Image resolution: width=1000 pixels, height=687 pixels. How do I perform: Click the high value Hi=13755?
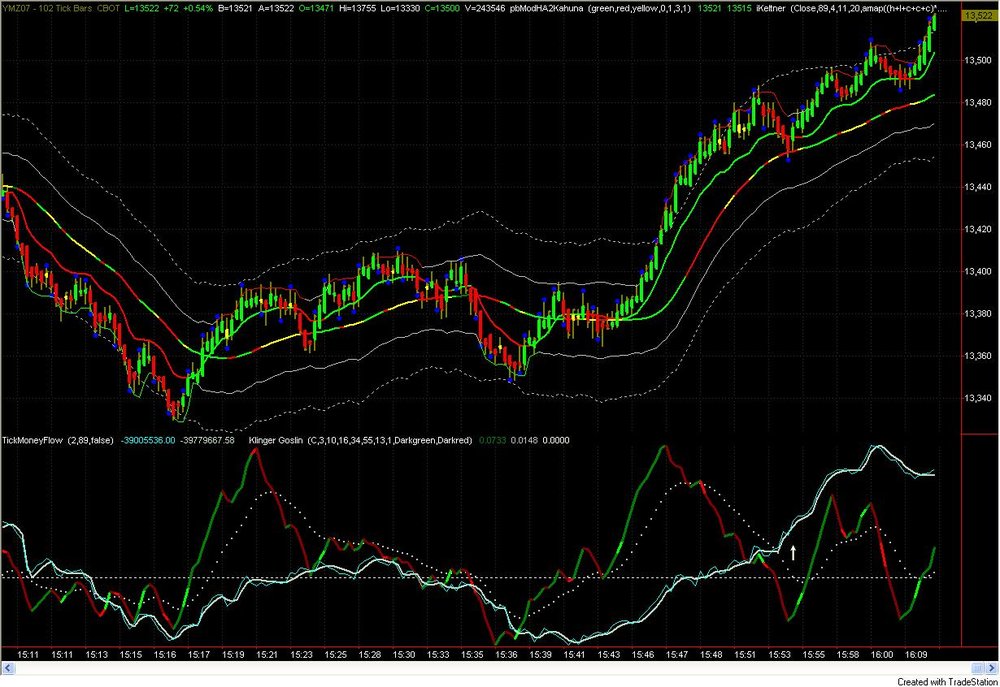coord(360,8)
